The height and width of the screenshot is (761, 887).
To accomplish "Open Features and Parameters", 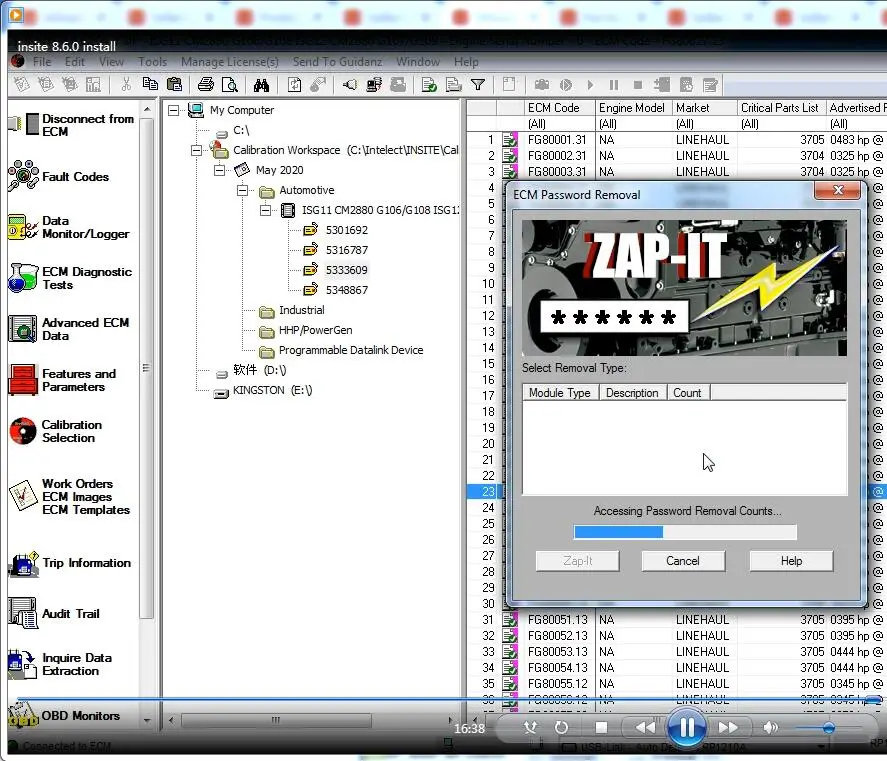I will pos(63,380).
